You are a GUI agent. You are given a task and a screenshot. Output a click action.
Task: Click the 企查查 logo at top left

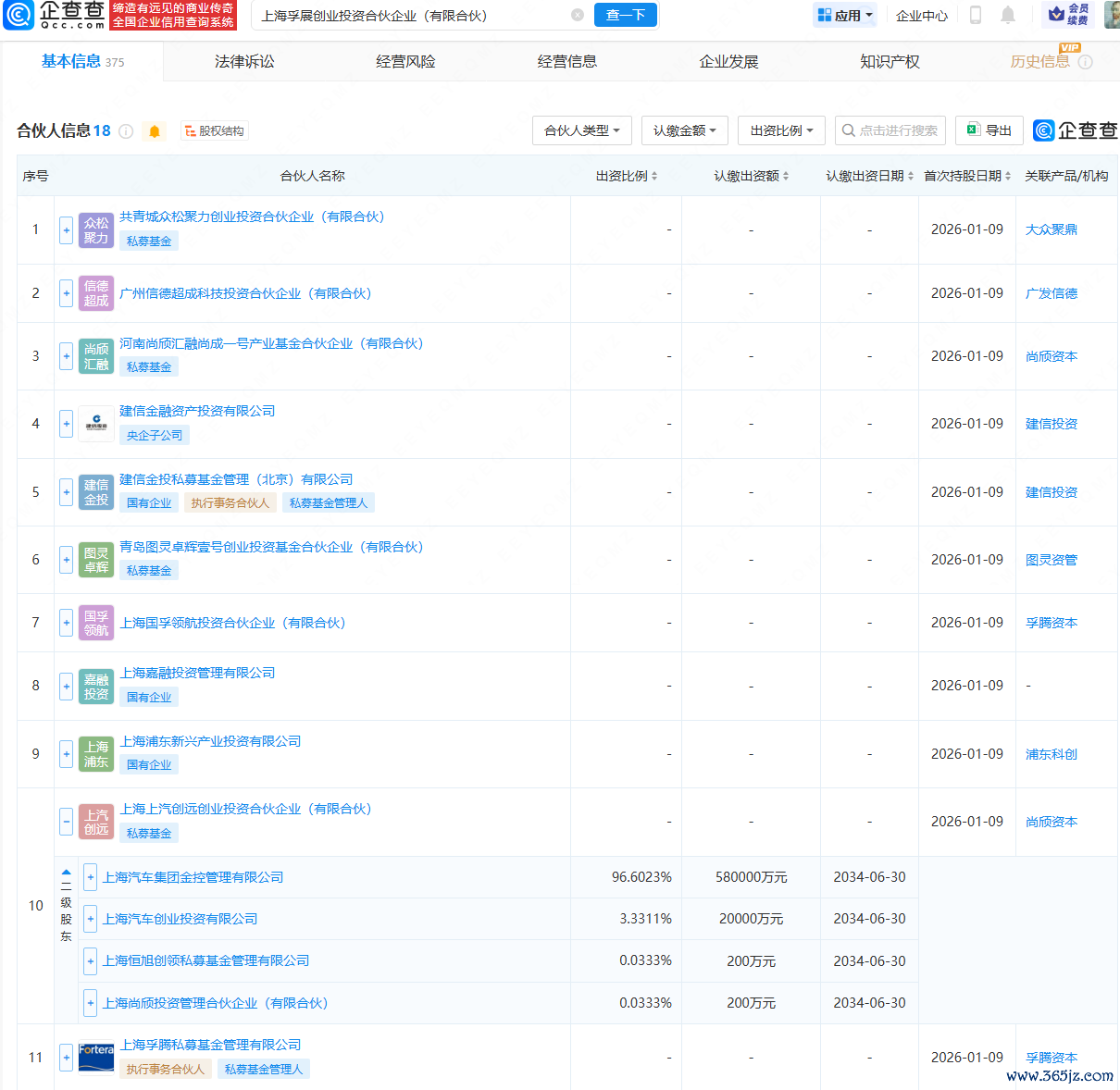(x=54, y=15)
